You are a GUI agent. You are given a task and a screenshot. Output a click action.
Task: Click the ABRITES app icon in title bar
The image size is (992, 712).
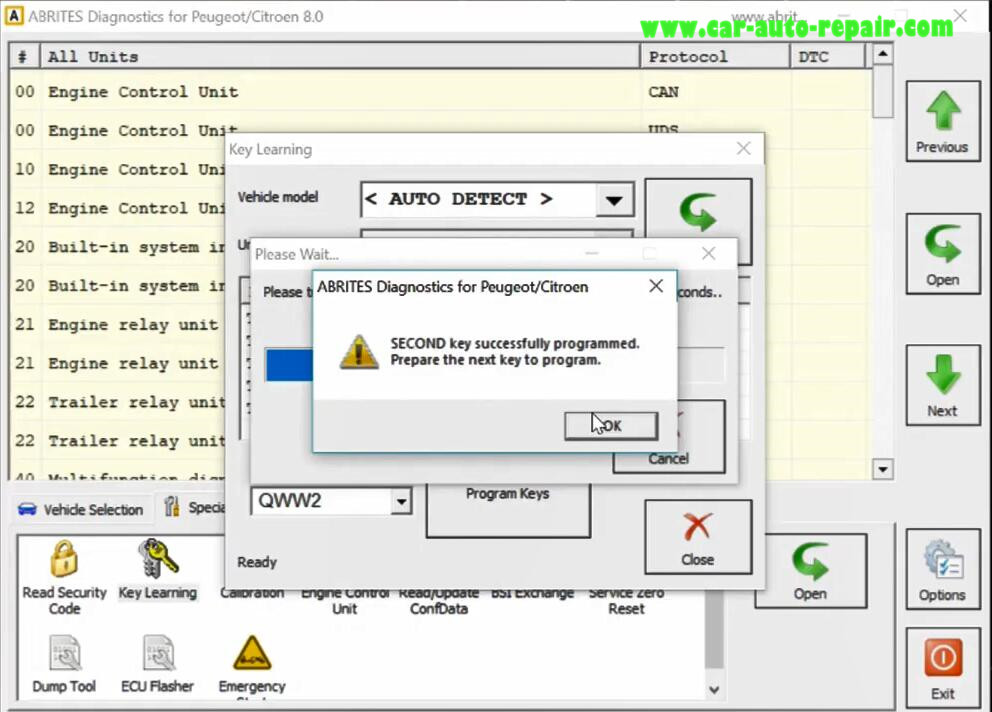(14, 16)
